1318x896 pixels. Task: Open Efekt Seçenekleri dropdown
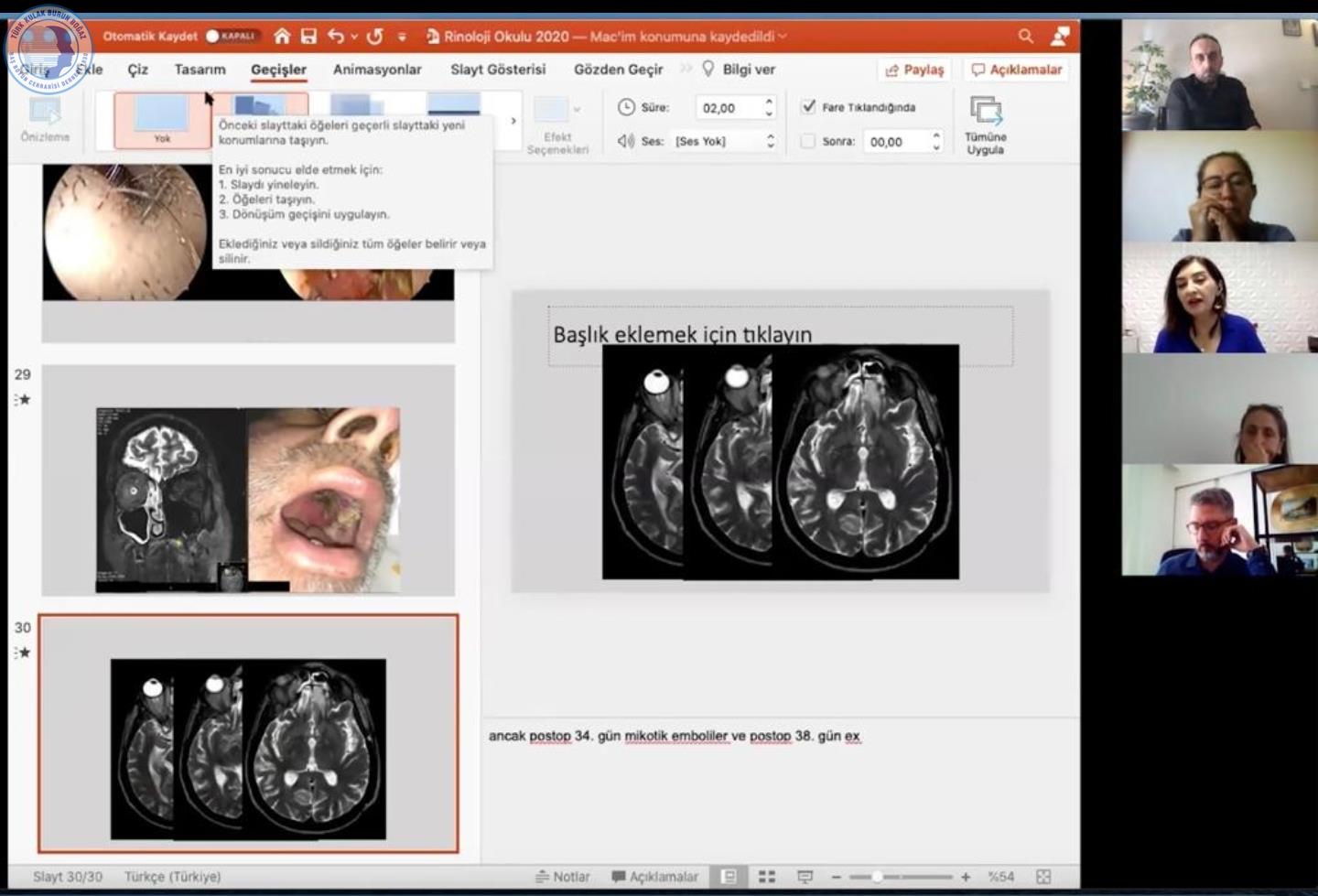point(557,124)
